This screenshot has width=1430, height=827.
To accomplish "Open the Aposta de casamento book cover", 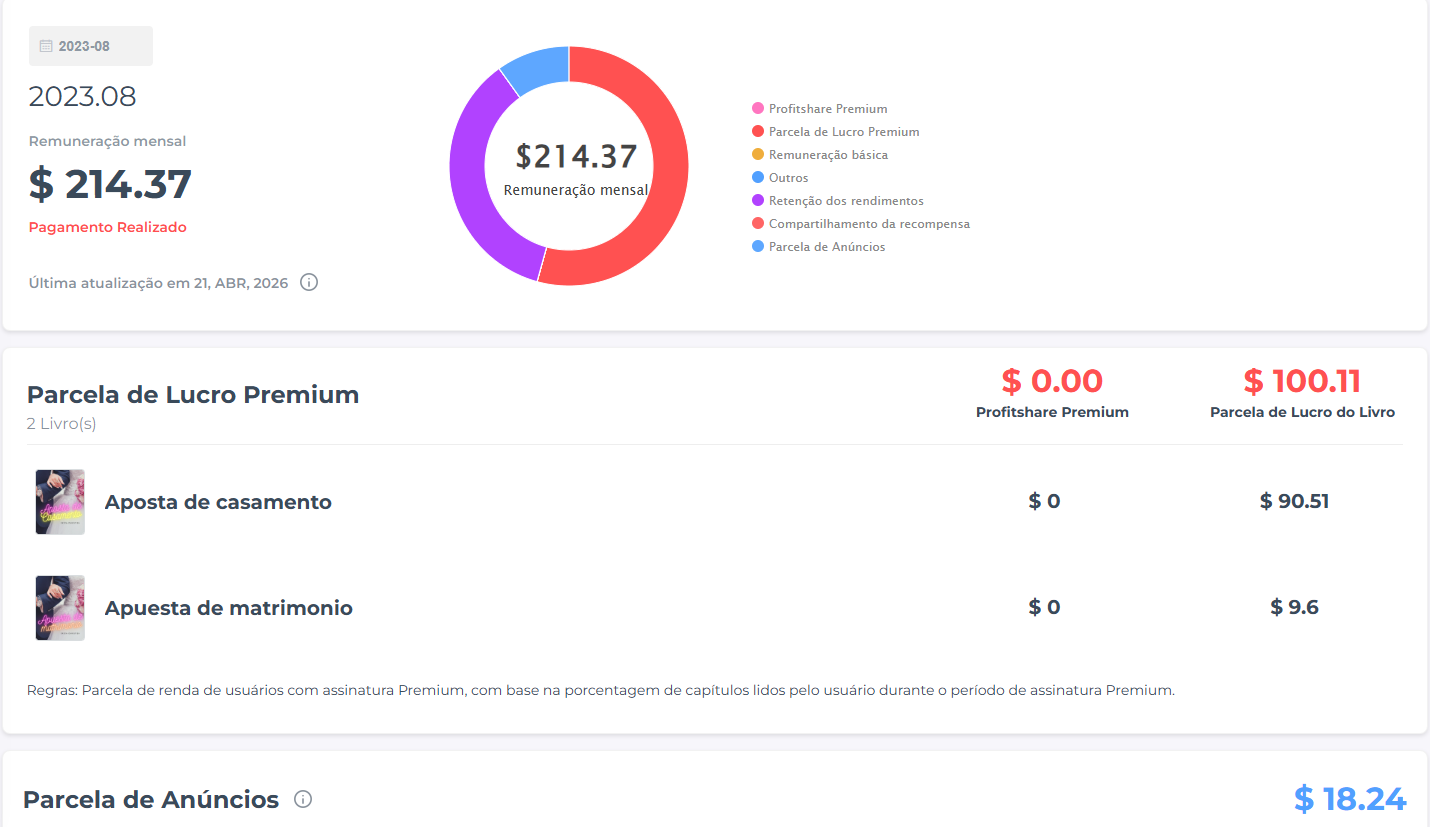I will pyautogui.click(x=60, y=502).
